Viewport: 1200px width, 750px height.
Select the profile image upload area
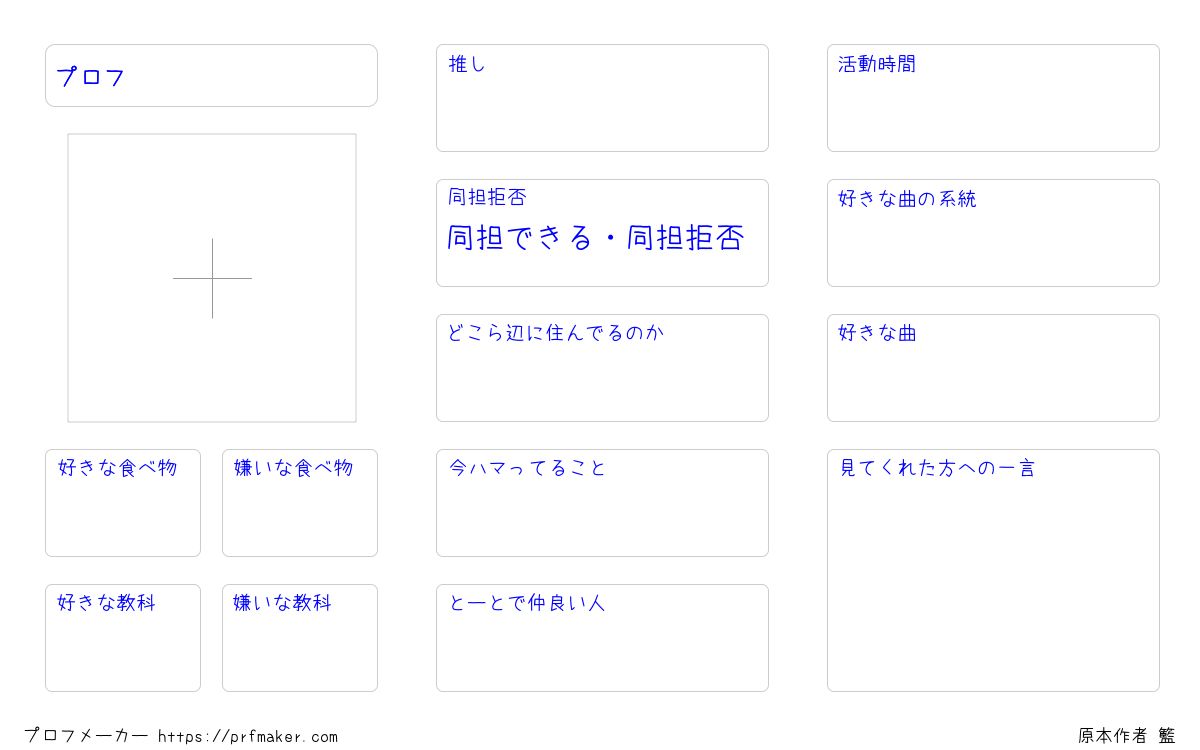tap(212, 278)
